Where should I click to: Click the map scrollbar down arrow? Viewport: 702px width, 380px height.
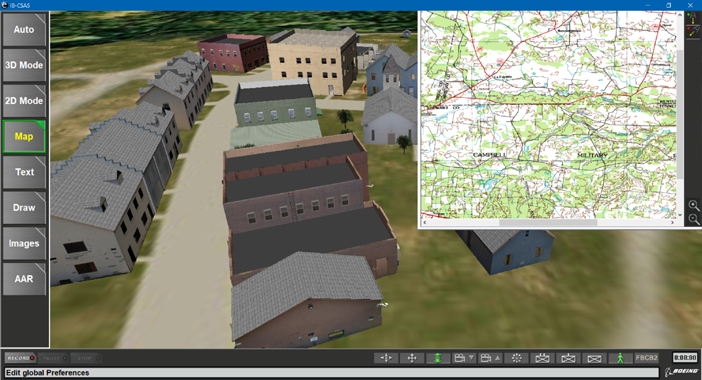coord(680,215)
